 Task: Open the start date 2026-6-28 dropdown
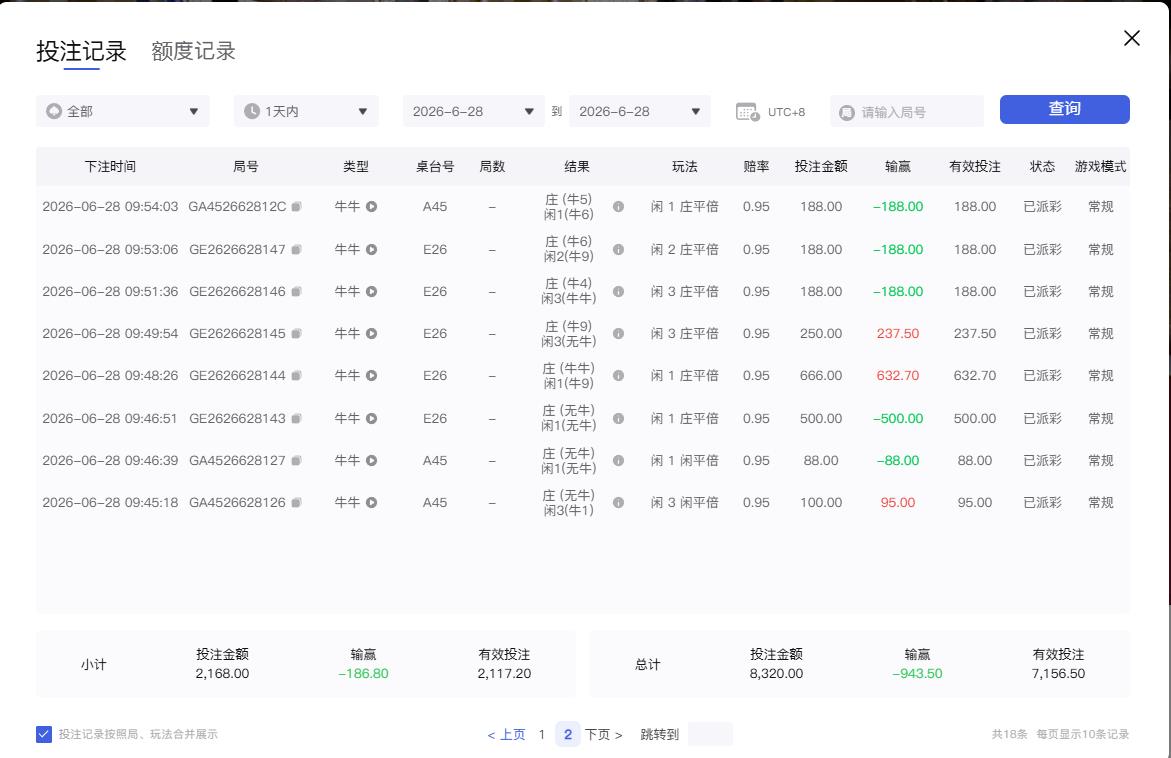(473, 111)
